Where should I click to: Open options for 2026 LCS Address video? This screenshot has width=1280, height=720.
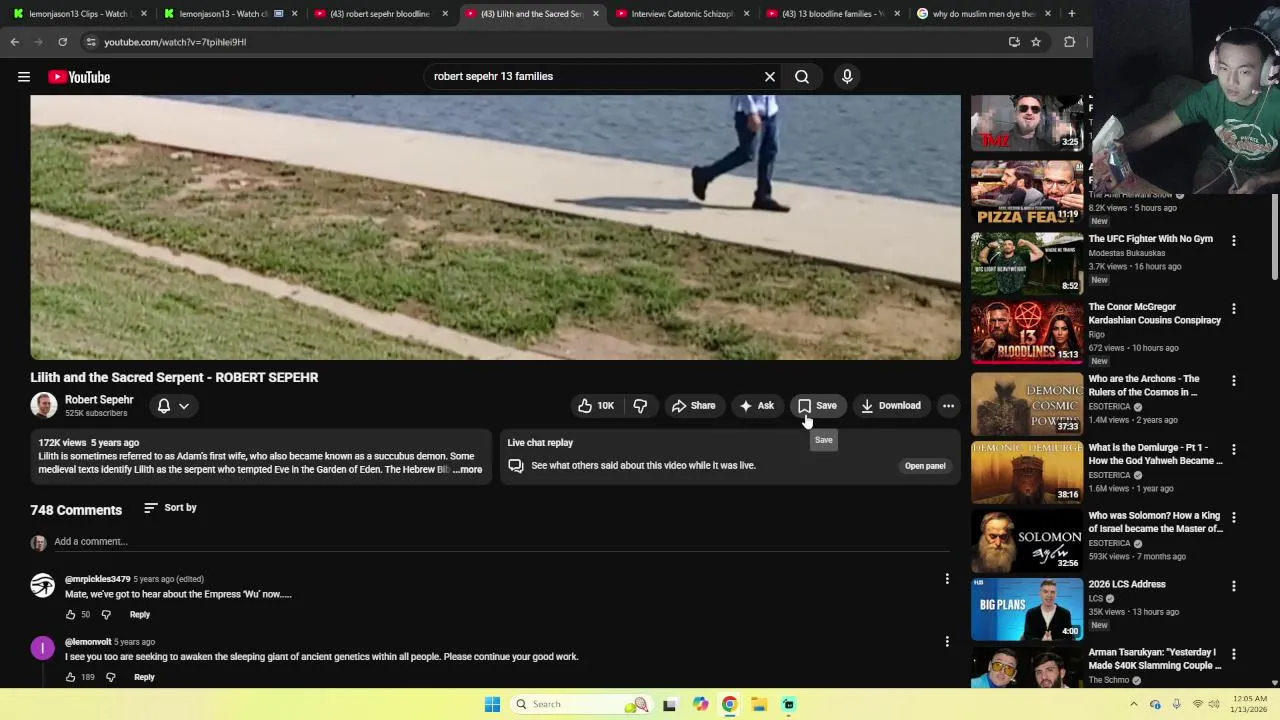pos(1233,586)
